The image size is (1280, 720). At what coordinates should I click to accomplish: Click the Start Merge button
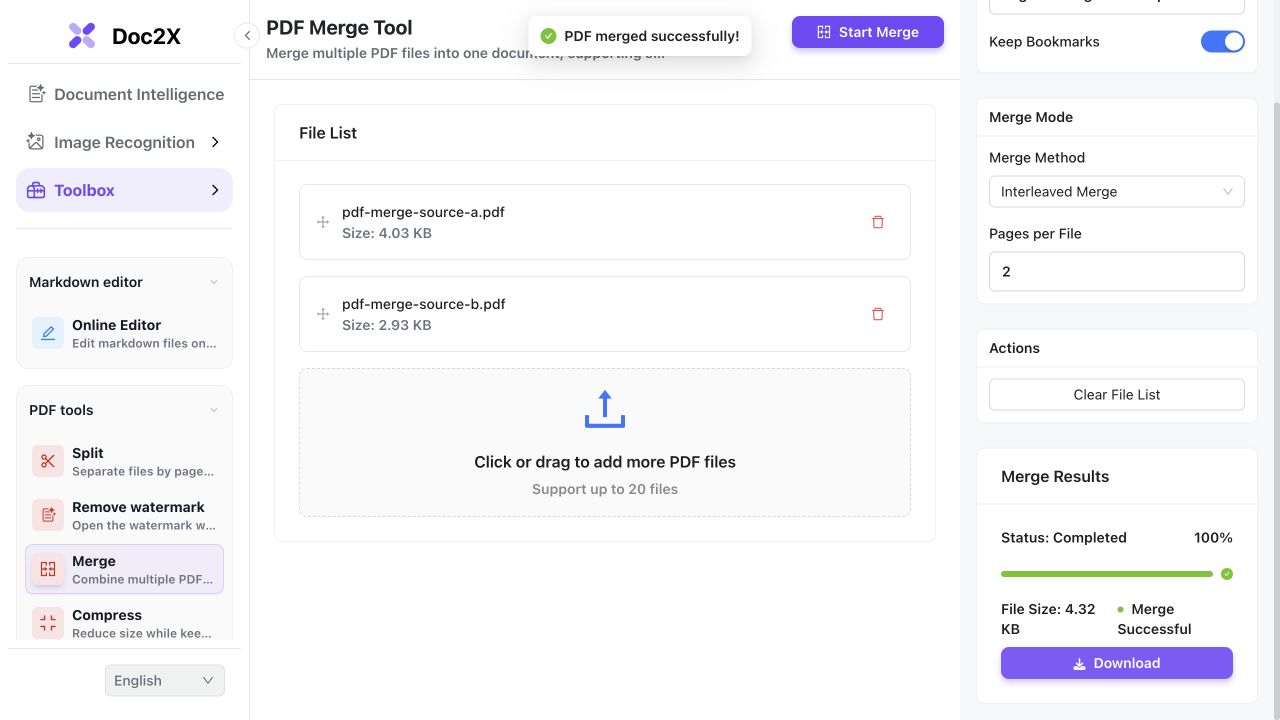click(x=868, y=32)
